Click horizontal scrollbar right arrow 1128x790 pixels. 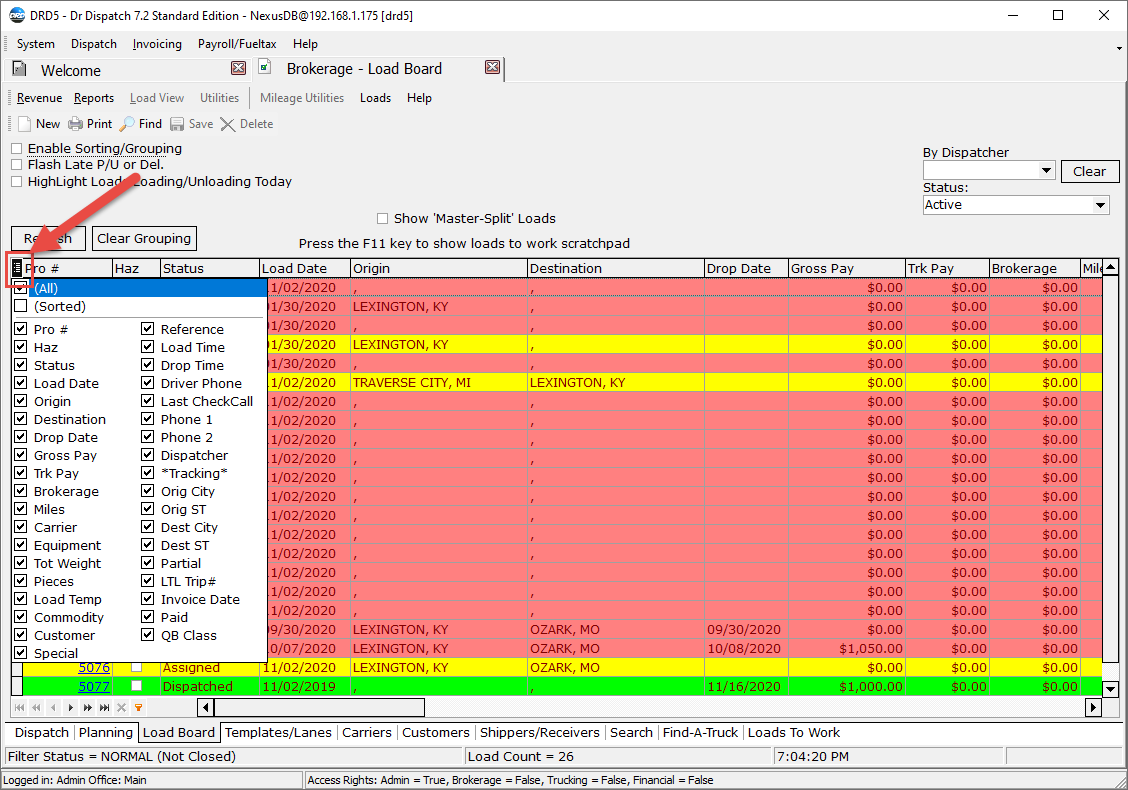1093,708
